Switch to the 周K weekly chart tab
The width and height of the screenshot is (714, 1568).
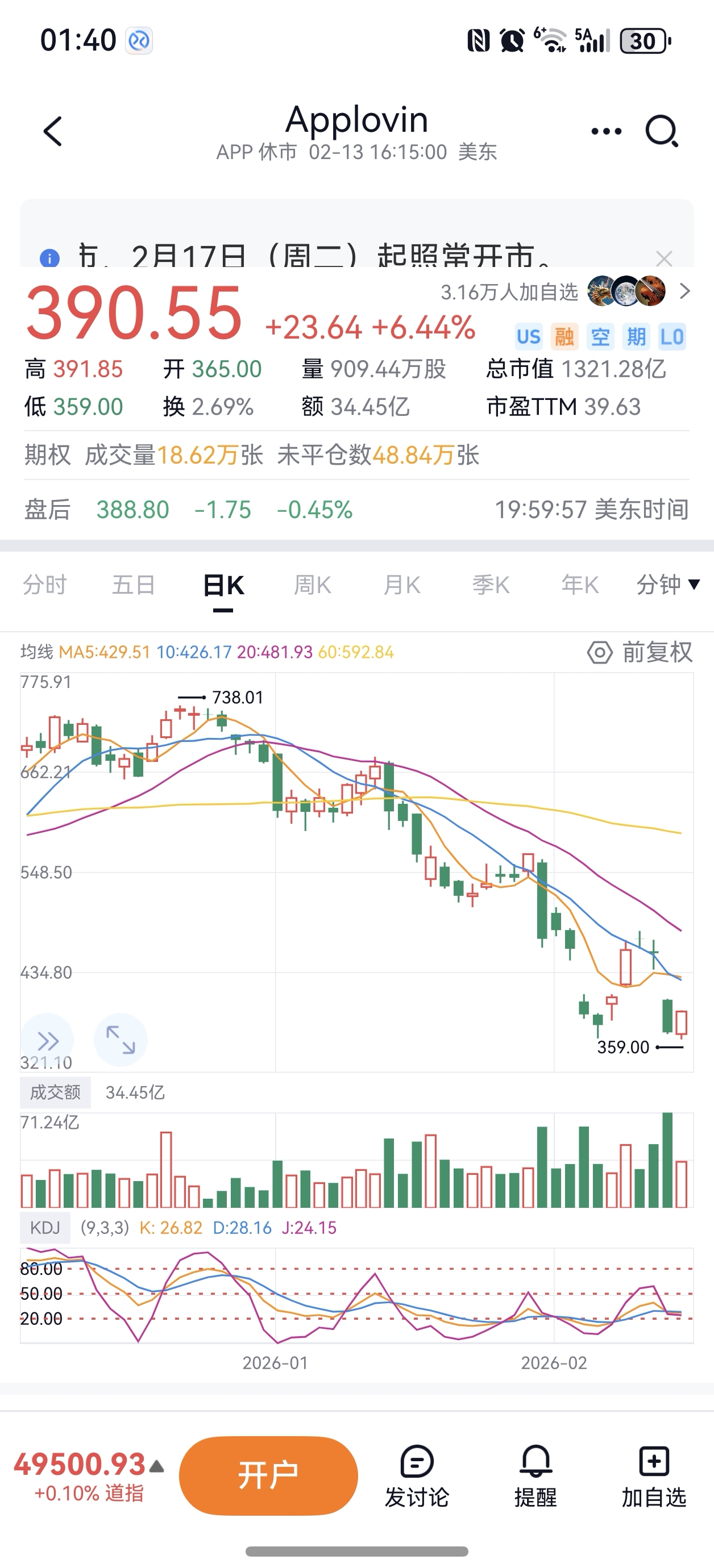[312, 585]
